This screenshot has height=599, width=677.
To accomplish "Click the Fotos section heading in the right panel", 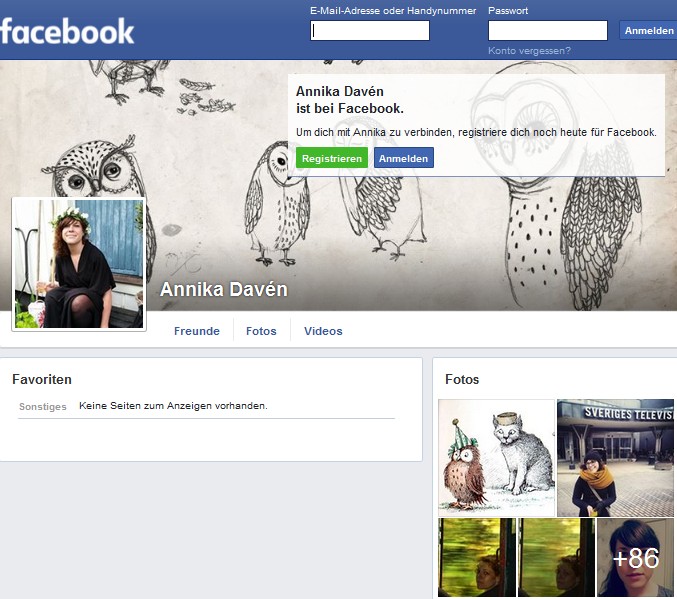I will (x=462, y=379).
